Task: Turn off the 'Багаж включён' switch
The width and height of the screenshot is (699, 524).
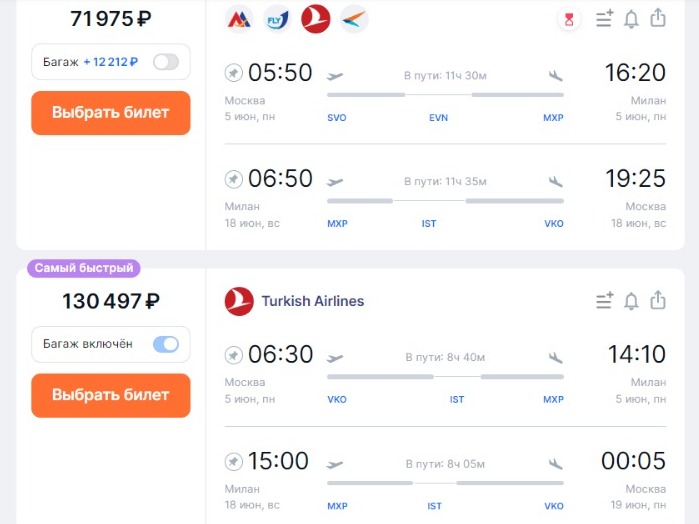Action: point(165,344)
